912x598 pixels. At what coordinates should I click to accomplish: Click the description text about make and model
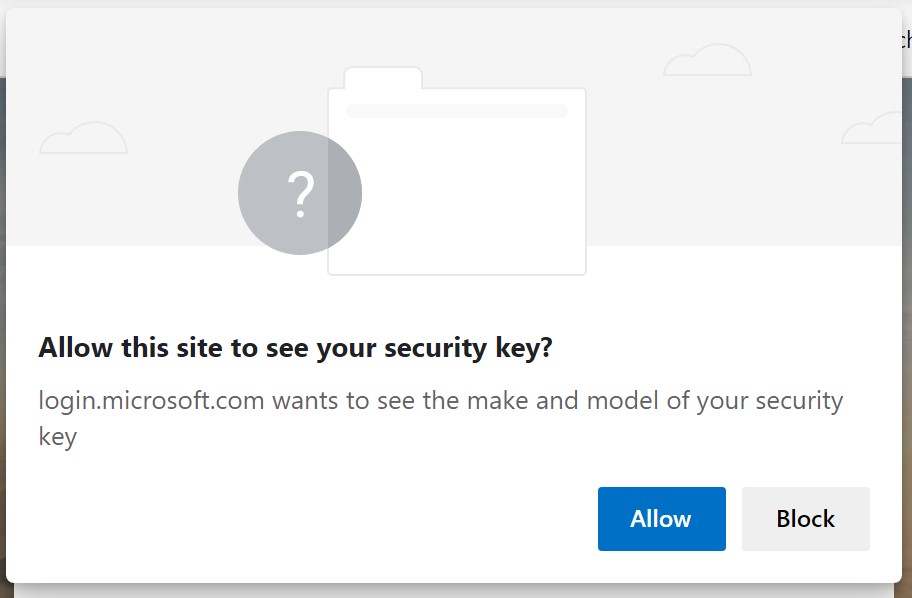pyautogui.click(x=440, y=400)
